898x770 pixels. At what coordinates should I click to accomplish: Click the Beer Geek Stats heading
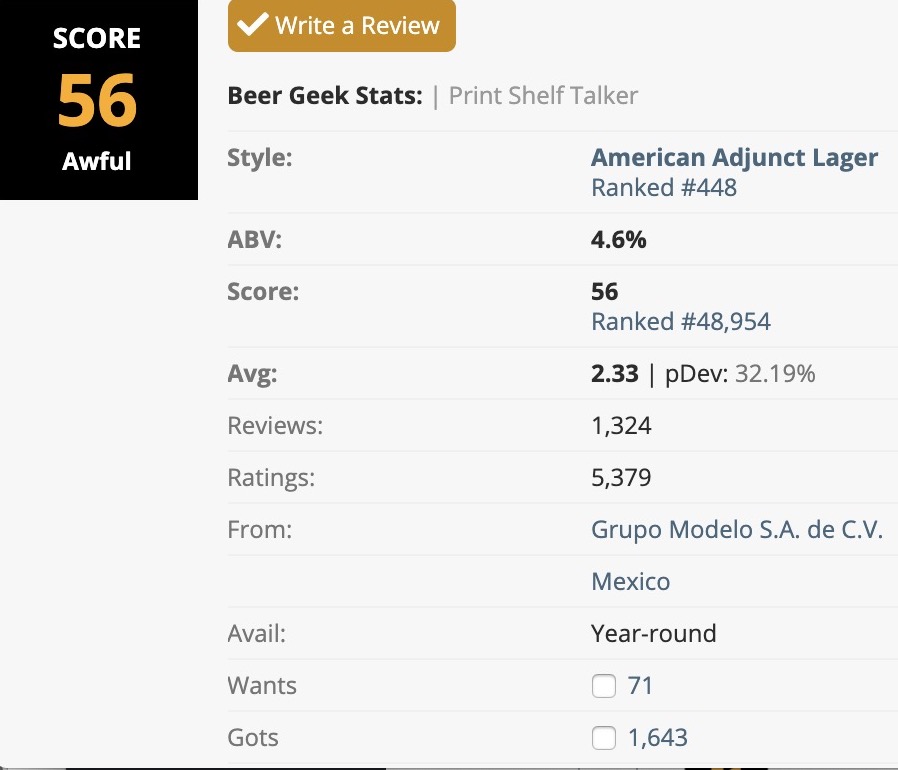coord(325,96)
